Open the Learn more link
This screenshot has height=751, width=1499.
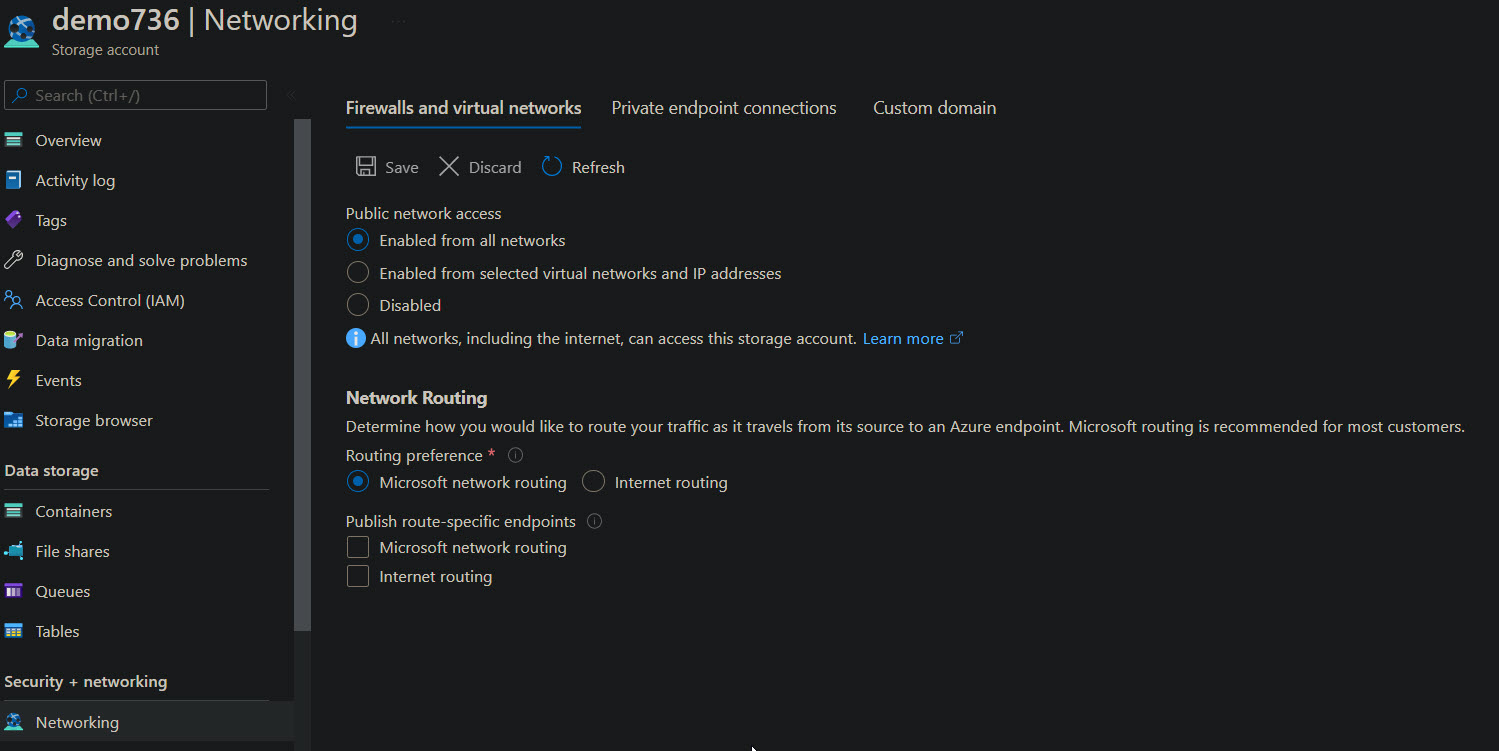click(x=902, y=338)
